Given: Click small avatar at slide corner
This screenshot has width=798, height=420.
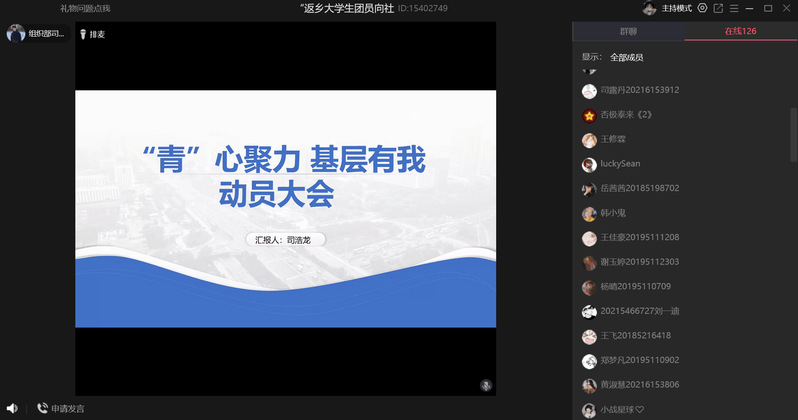Looking at the screenshot, I should click(x=486, y=384).
